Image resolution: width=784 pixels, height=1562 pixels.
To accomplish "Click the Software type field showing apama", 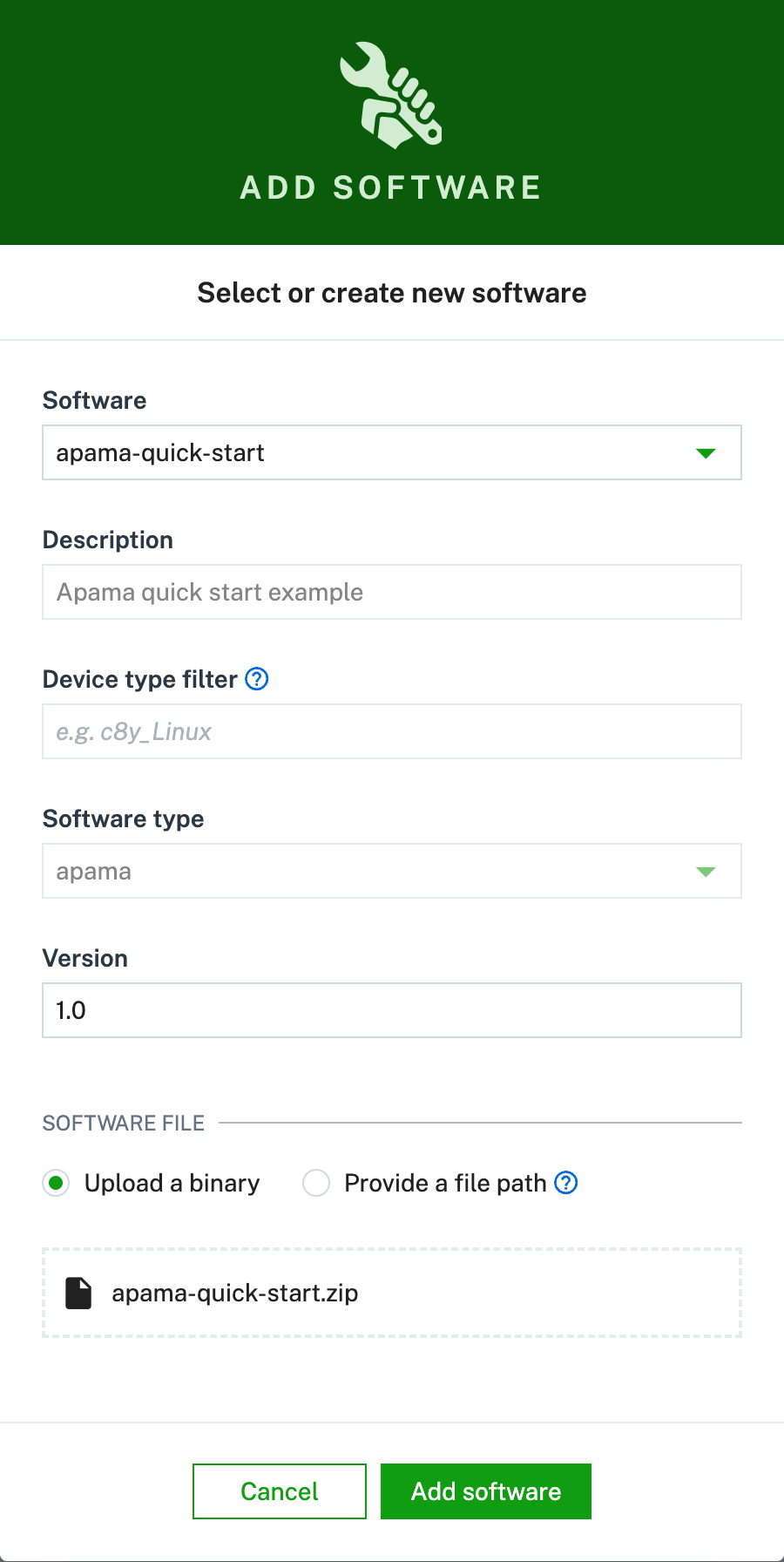I will (392, 871).
